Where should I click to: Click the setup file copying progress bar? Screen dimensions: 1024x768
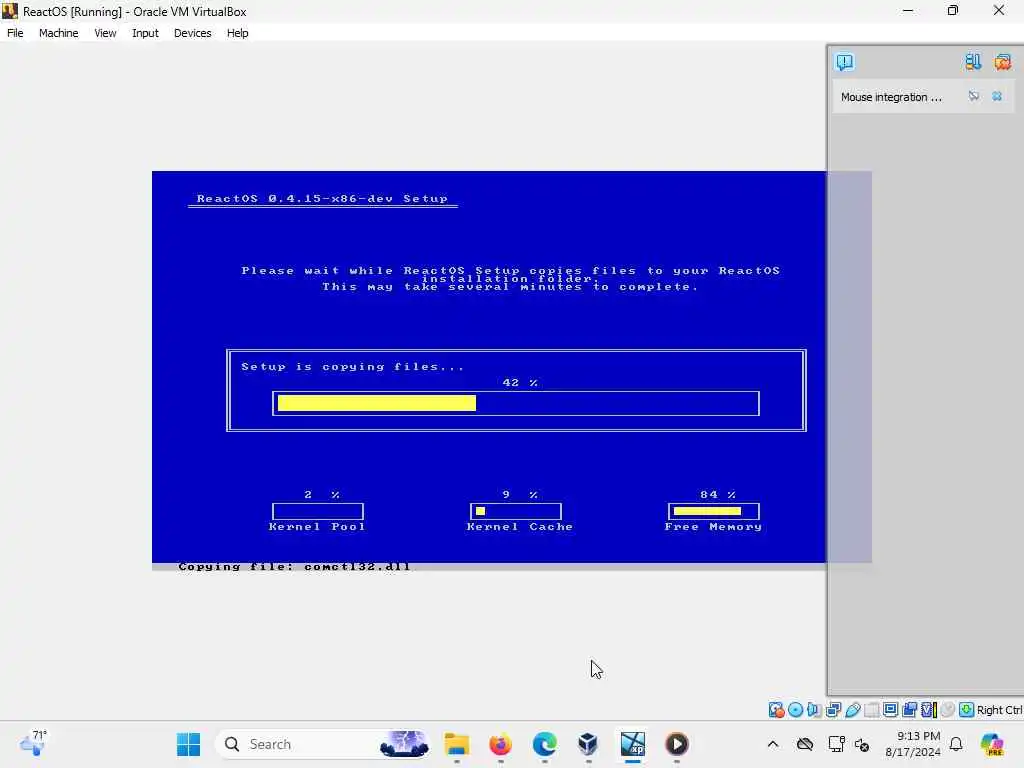(x=516, y=404)
